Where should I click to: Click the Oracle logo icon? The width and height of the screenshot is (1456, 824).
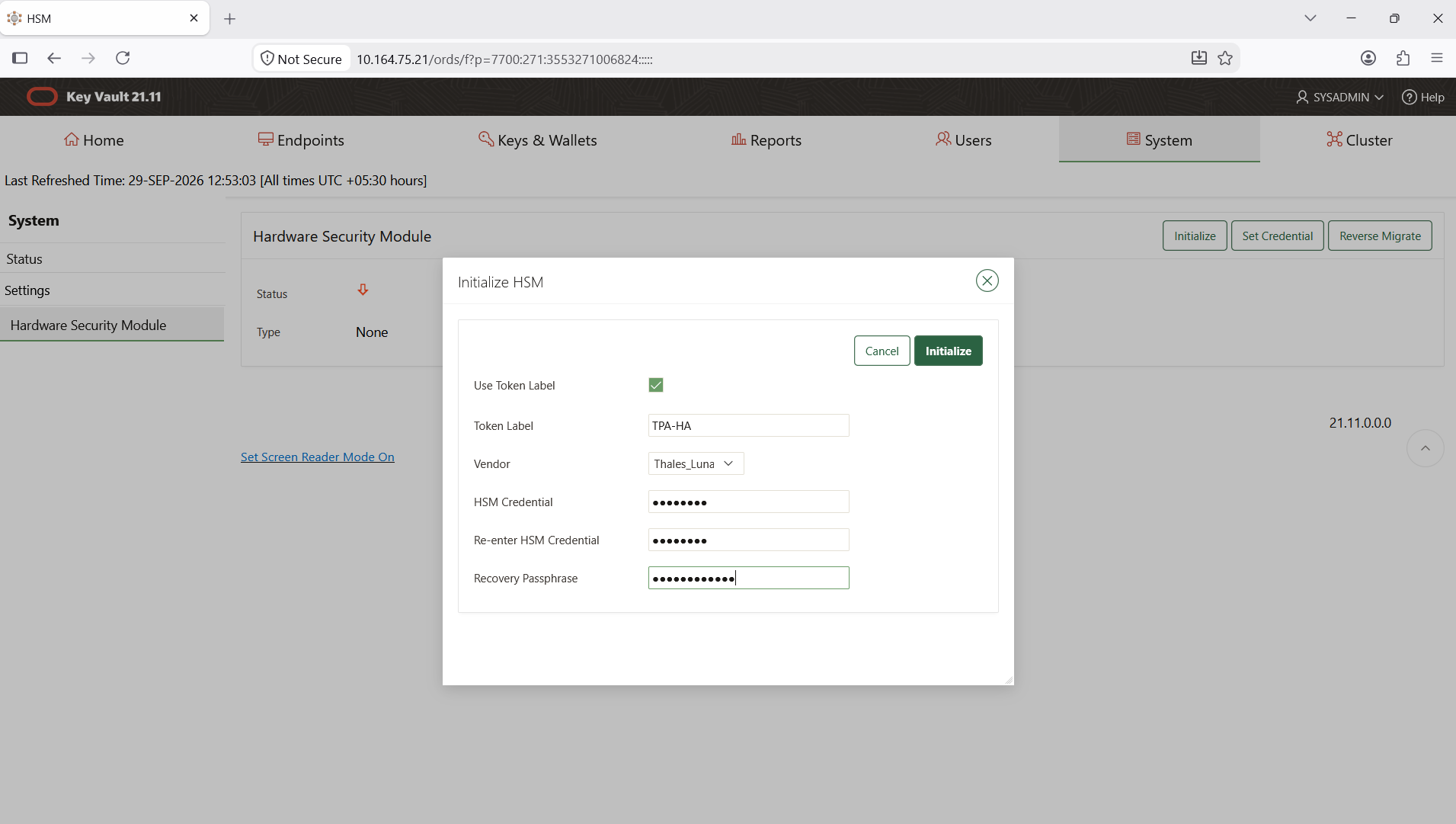coord(42,97)
